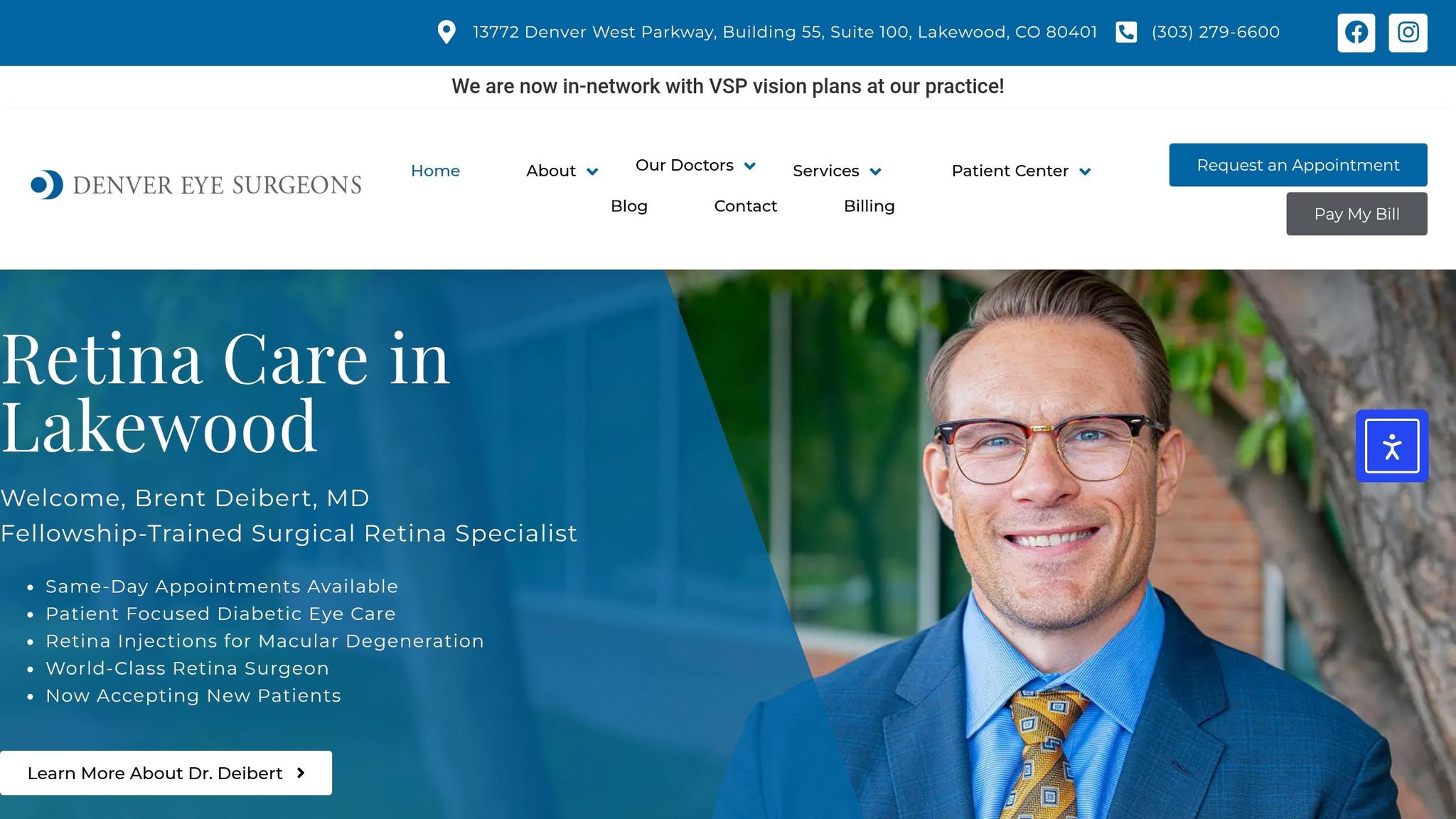Screen dimensions: 1456x819
Task: Open the accessibility widget
Action: click(1391, 446)
